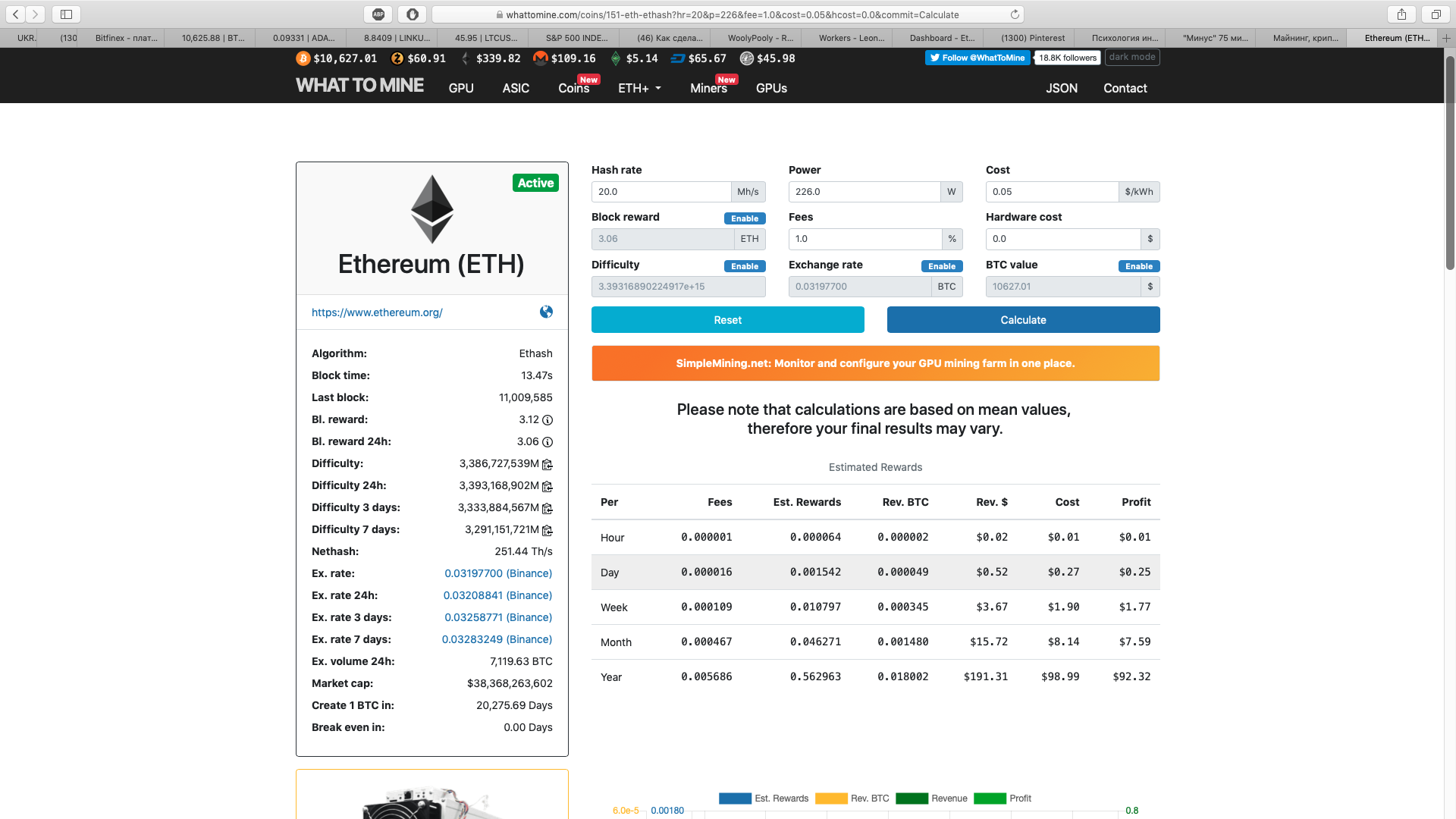Image resolution: width=1456 pixels, height=819 pixels.
Task: Open a new tab with the plus button
Action: tap(1446, 38)
